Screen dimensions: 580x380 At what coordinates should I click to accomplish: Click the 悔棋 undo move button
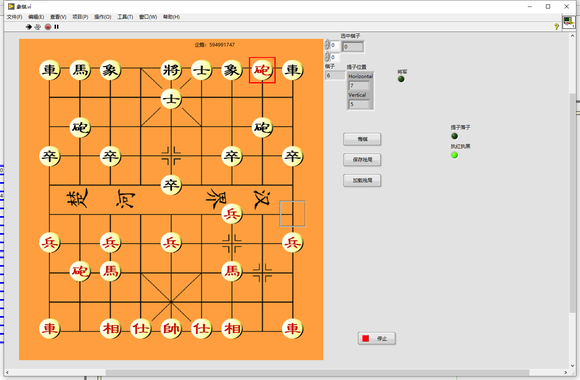click(362, 139)
